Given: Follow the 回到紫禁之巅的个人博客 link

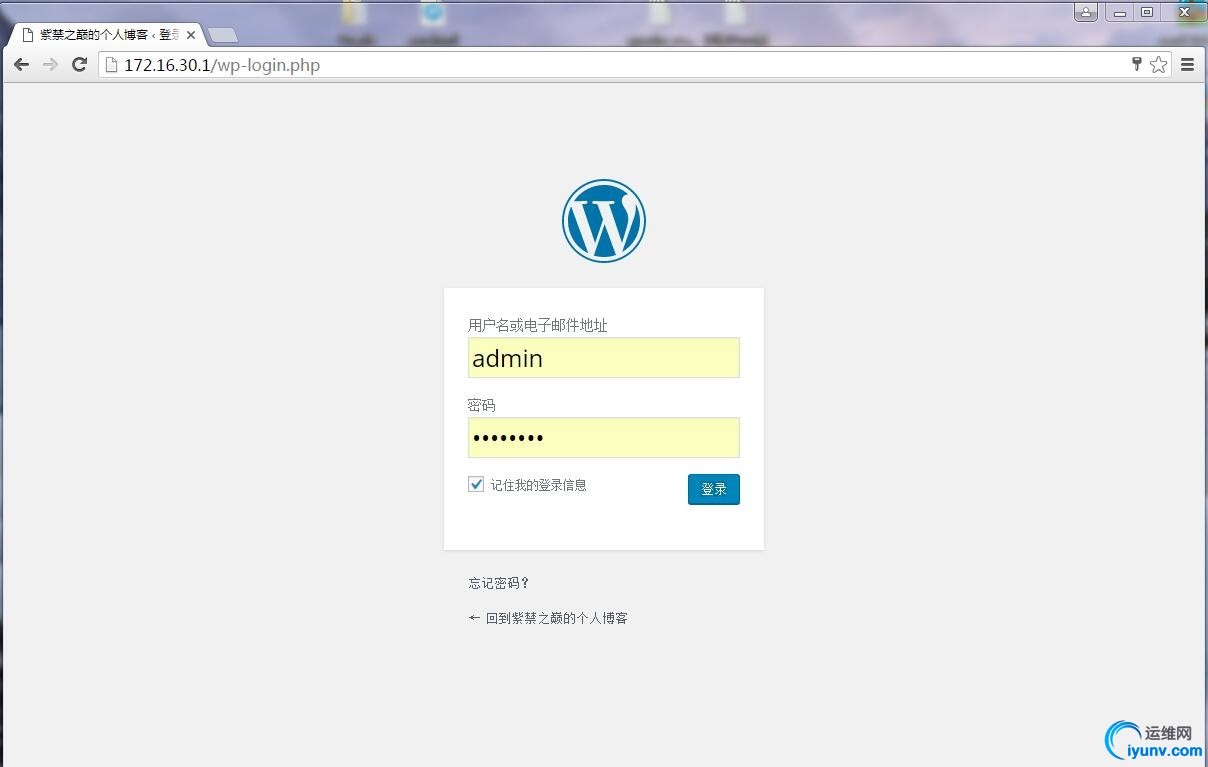Looking at the screenshot, I should [548, 618].
